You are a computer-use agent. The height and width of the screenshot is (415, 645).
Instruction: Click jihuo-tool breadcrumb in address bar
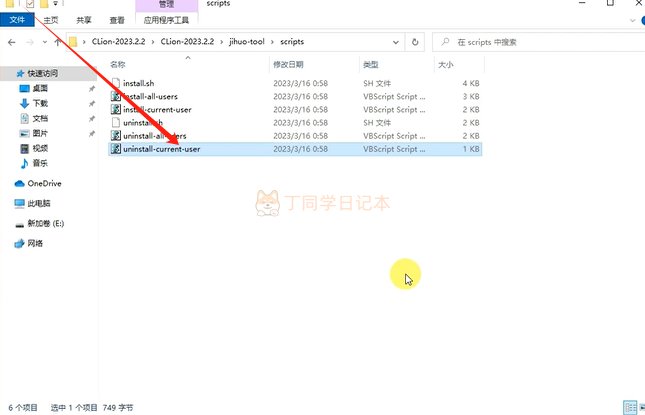pos(247,42)
